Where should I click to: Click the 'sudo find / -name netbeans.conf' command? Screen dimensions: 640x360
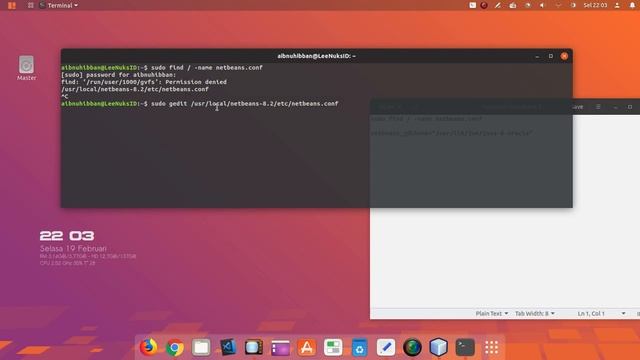click(x=207, y=68)
